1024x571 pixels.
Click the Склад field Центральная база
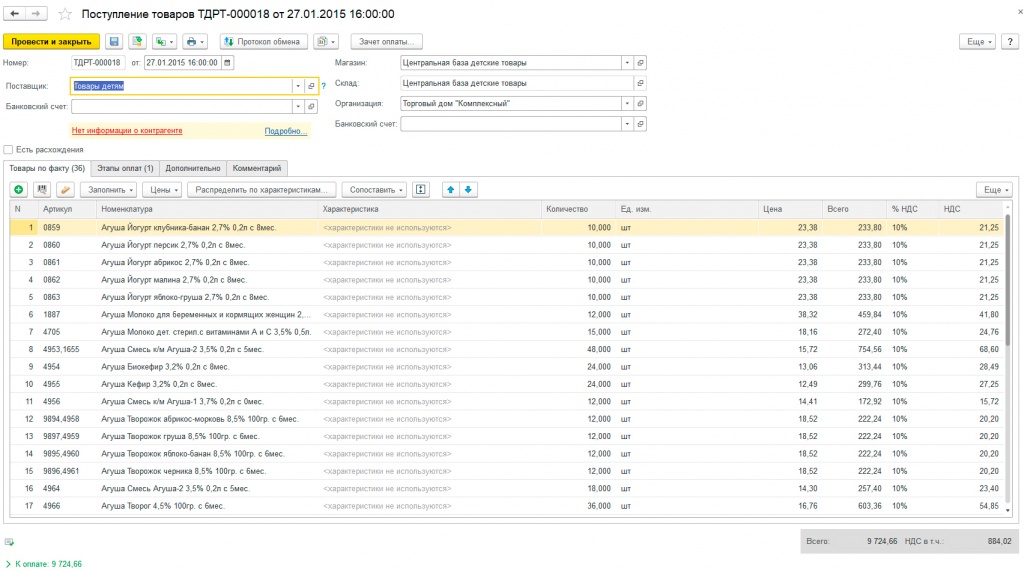[516, 83]
